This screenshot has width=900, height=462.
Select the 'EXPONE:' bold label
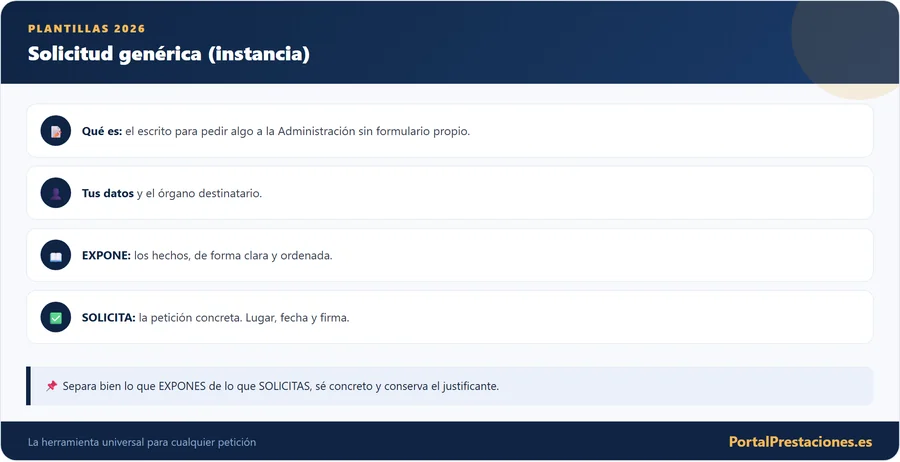point(106,255)
